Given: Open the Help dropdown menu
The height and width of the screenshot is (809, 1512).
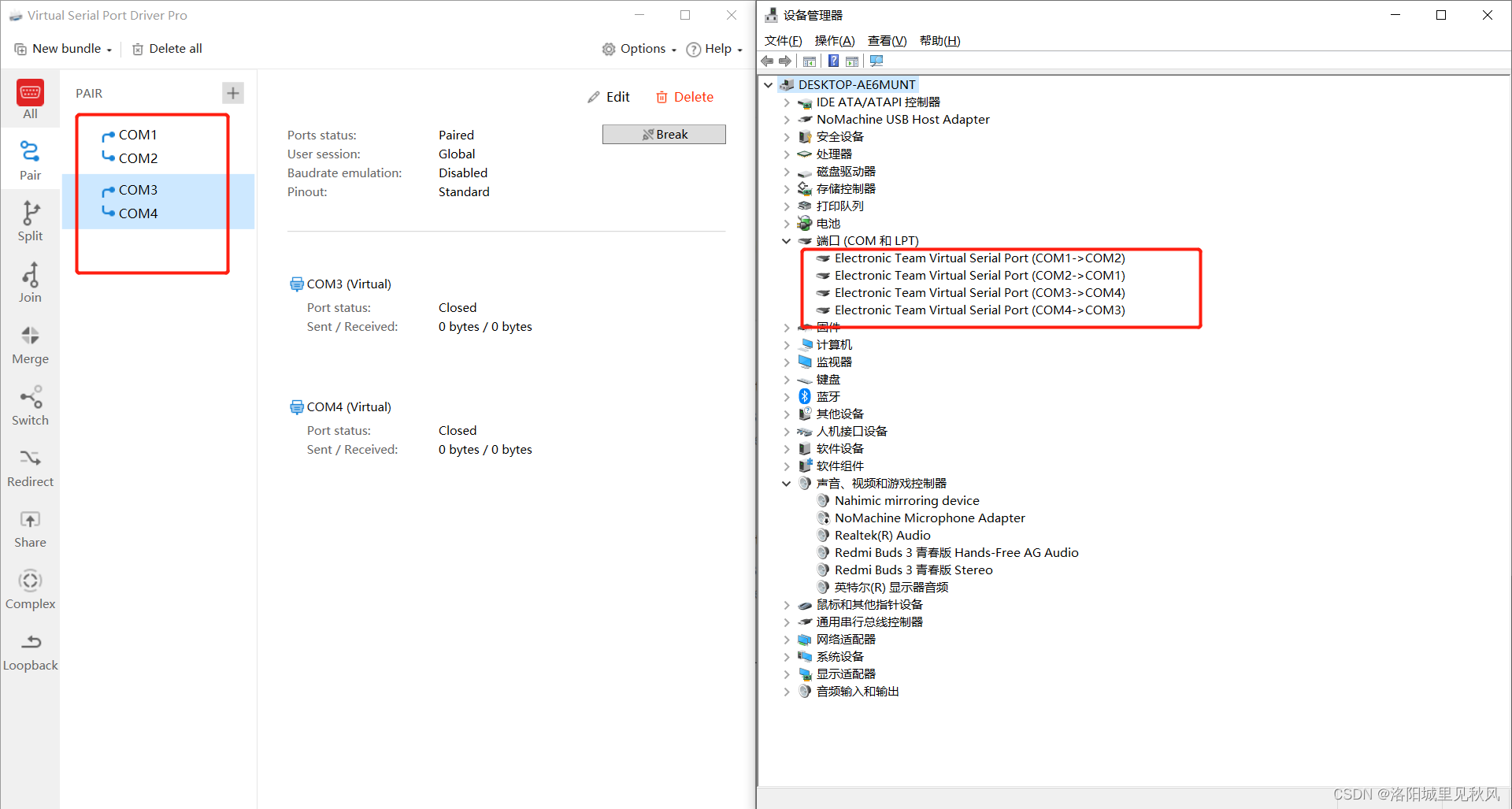Looking at the screenshot, I should click(714, 49).
